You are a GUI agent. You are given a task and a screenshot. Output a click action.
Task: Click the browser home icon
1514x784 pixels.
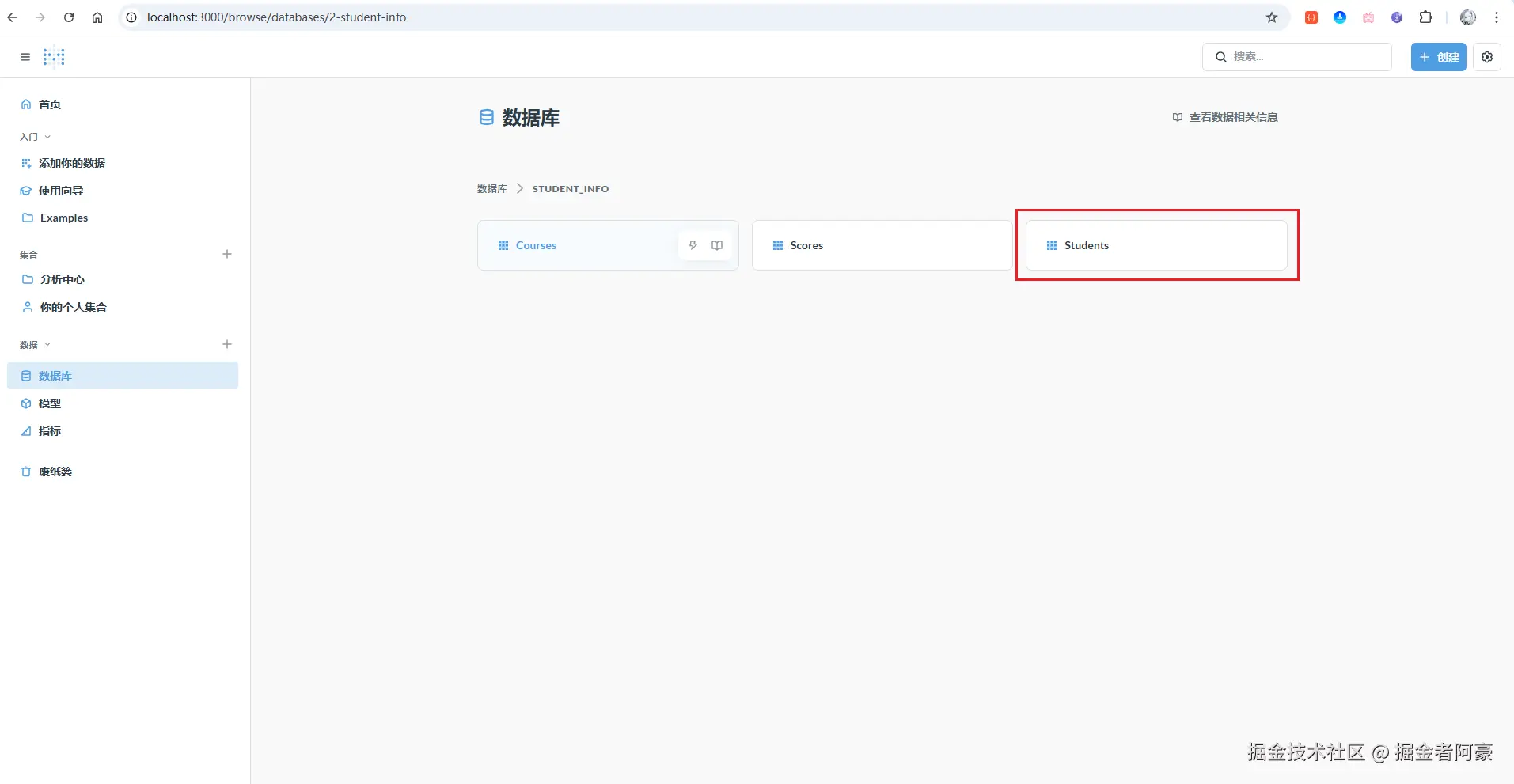[x=97, y=17]
